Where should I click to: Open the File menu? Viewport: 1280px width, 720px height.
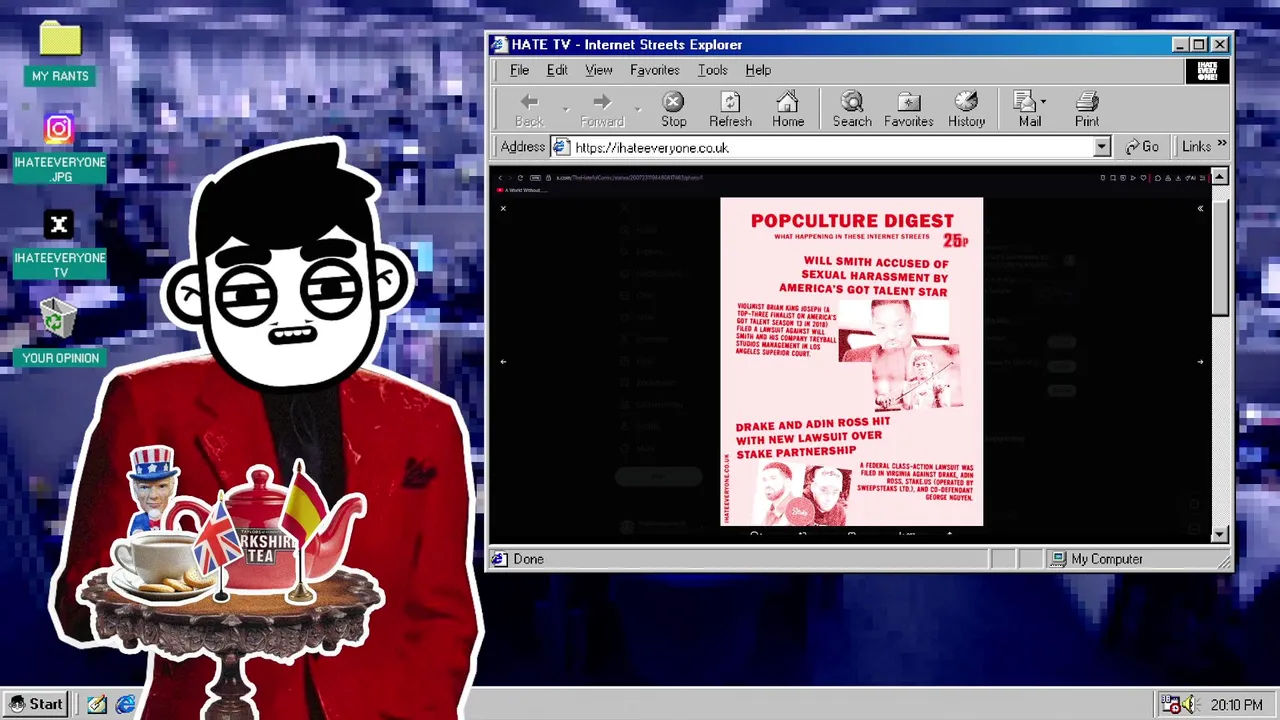[519, 70]
